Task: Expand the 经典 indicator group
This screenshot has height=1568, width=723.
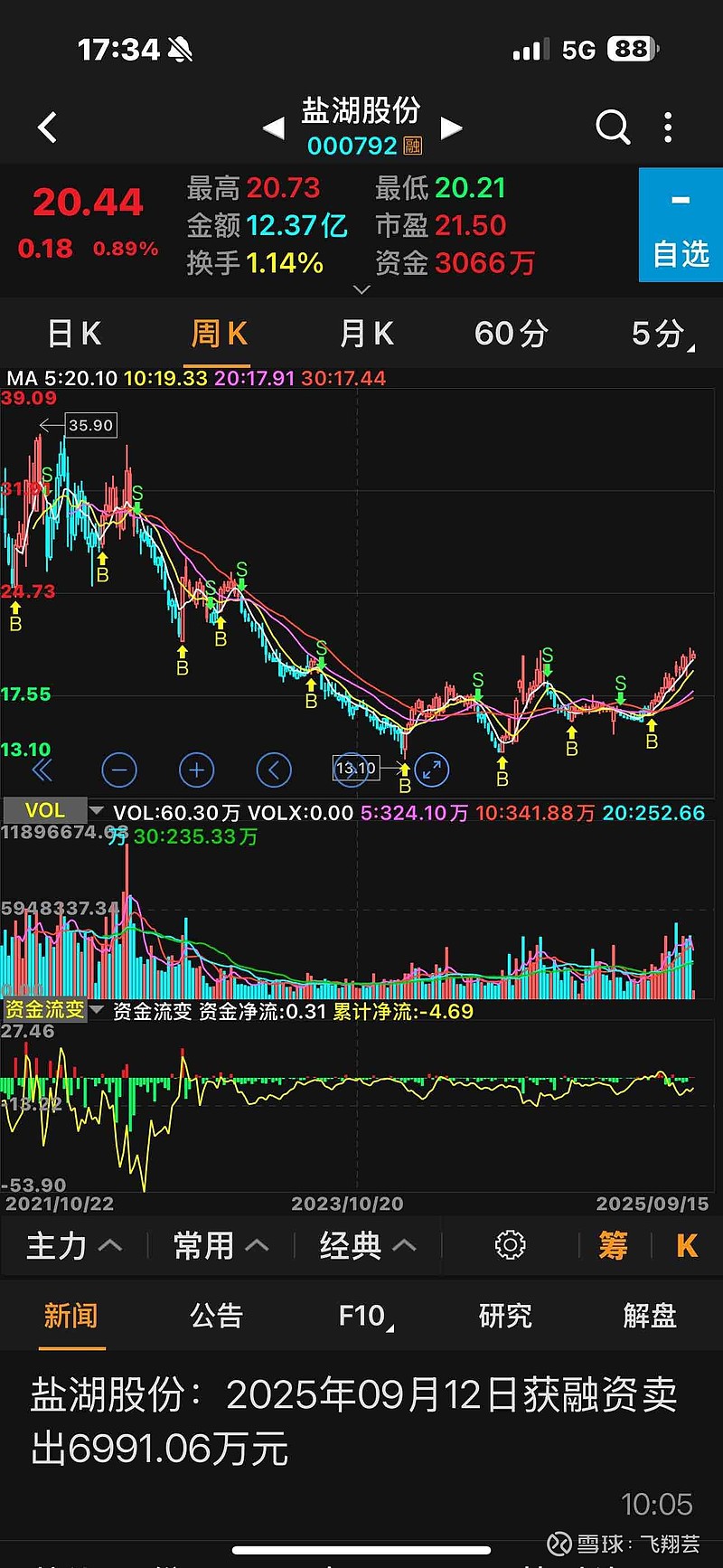Action: pyautogui.click(x=368, y=1246)
